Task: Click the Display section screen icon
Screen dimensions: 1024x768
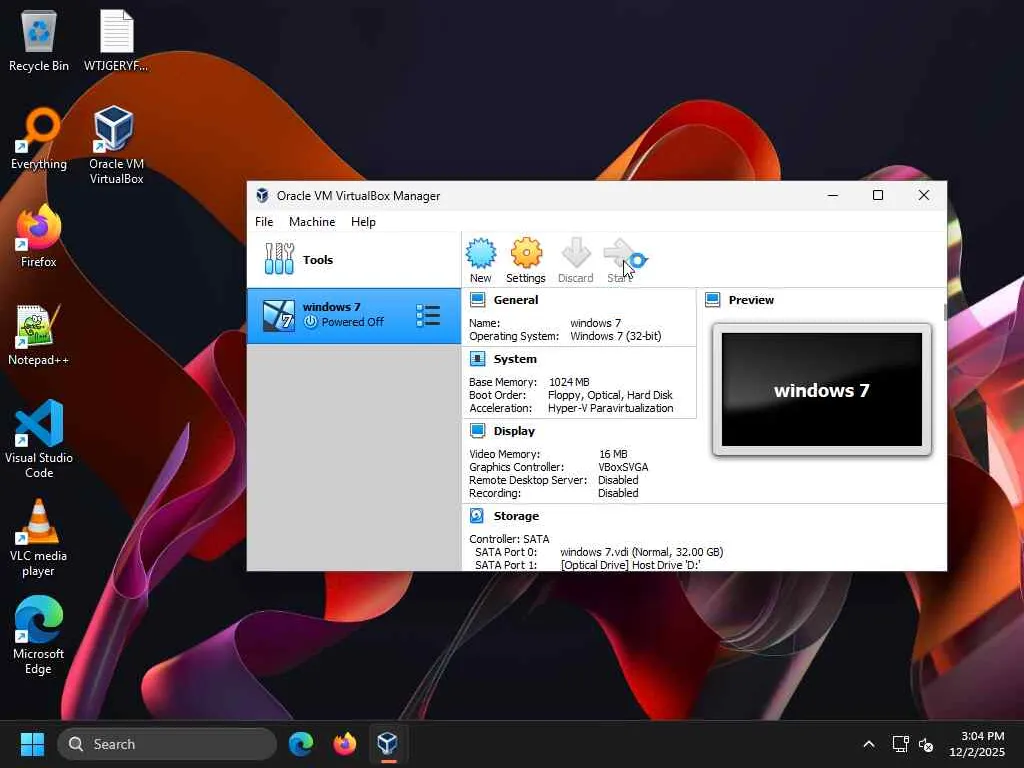Action: pyautogui.click(x=477, y=430)
